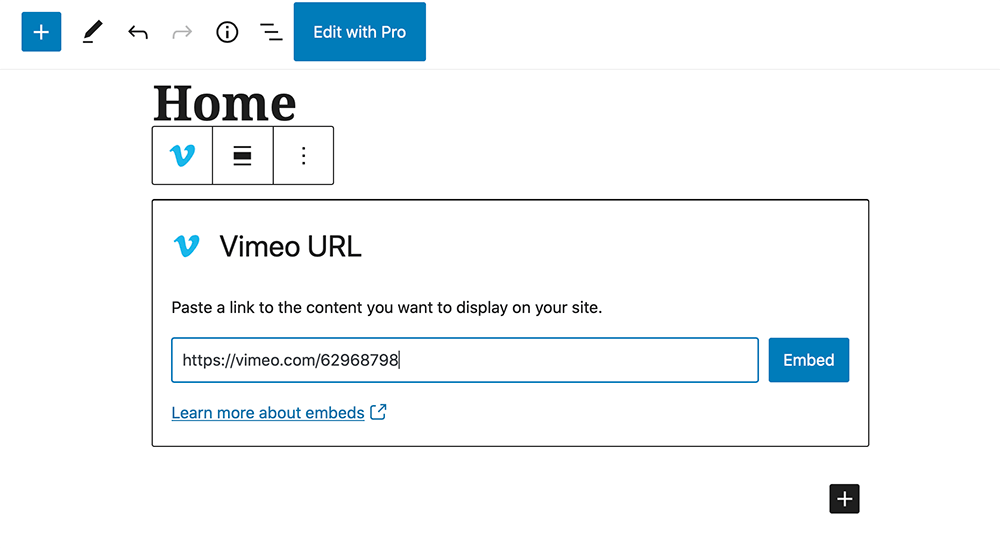Open the blue block inserter plus button
This screenshot has height=548, width=1000.
click(41, 32)
